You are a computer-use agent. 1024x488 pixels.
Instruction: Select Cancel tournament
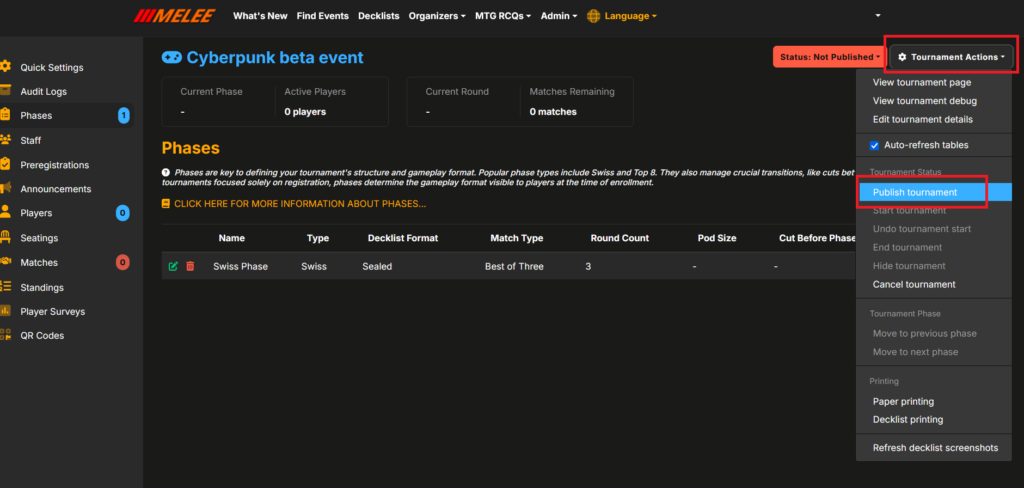[x=914, y=284]
